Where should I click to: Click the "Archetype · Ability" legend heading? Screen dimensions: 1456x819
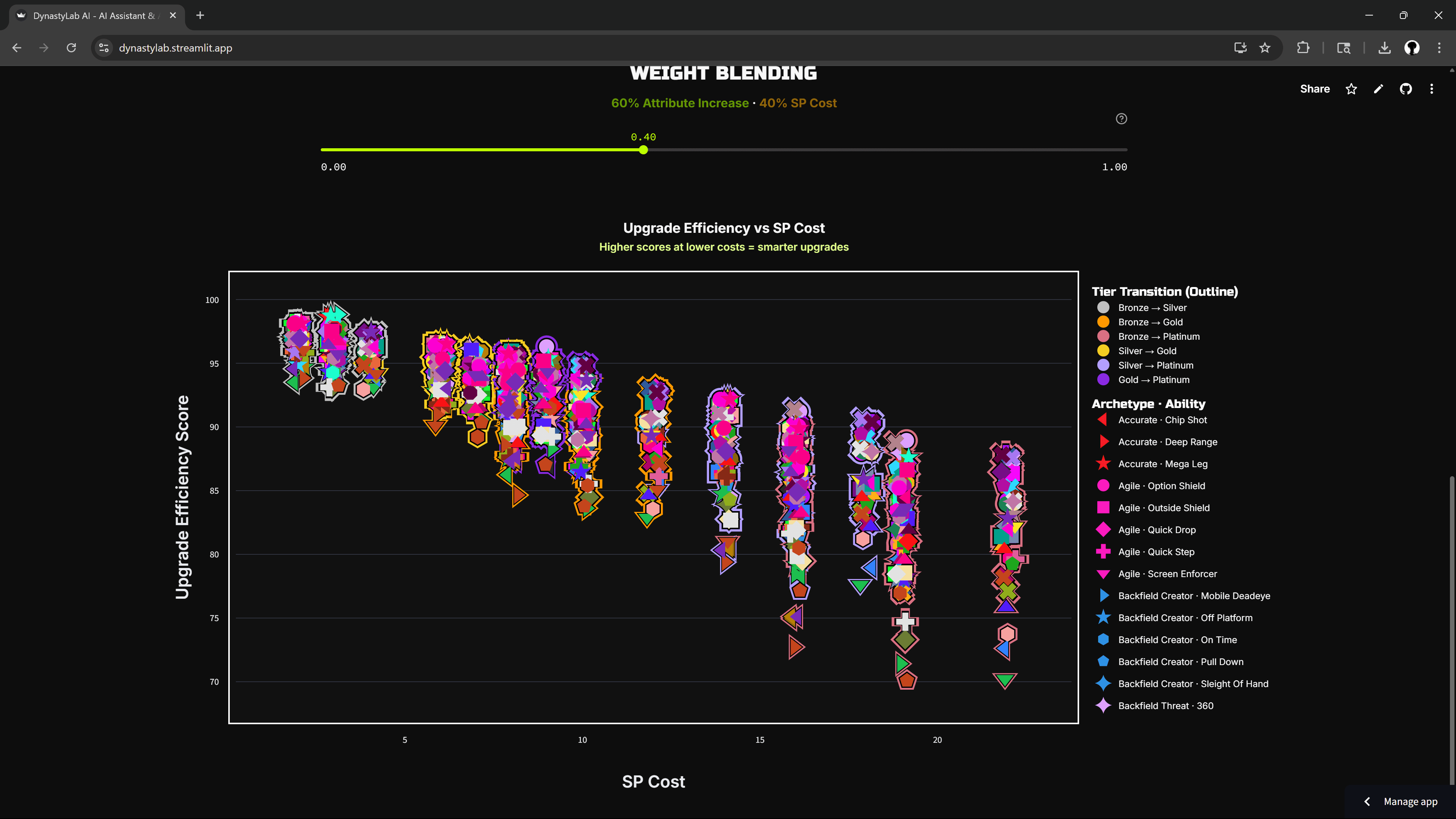tap(1148, 403)
